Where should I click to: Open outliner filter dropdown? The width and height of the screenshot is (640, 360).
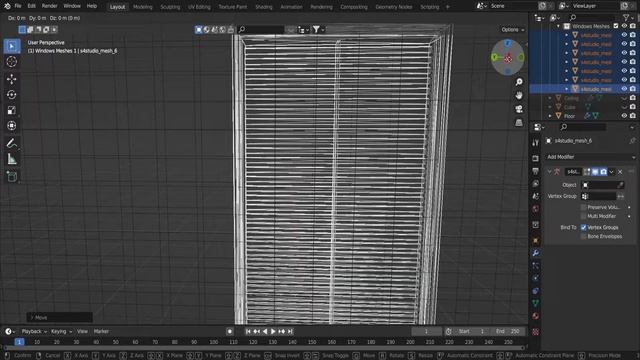tap(628, 17)
